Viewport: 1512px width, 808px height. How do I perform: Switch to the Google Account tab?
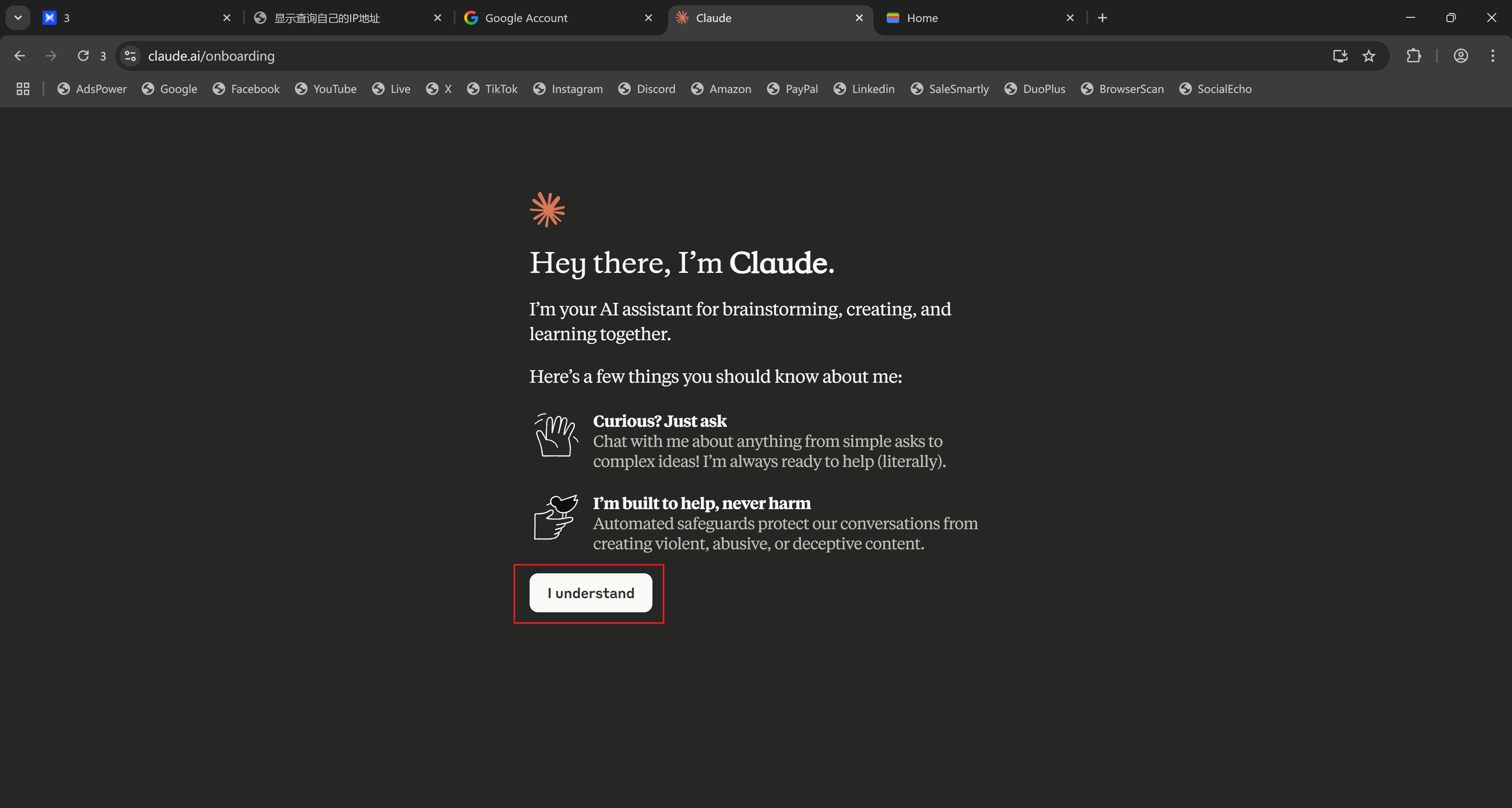click(558, 18)
